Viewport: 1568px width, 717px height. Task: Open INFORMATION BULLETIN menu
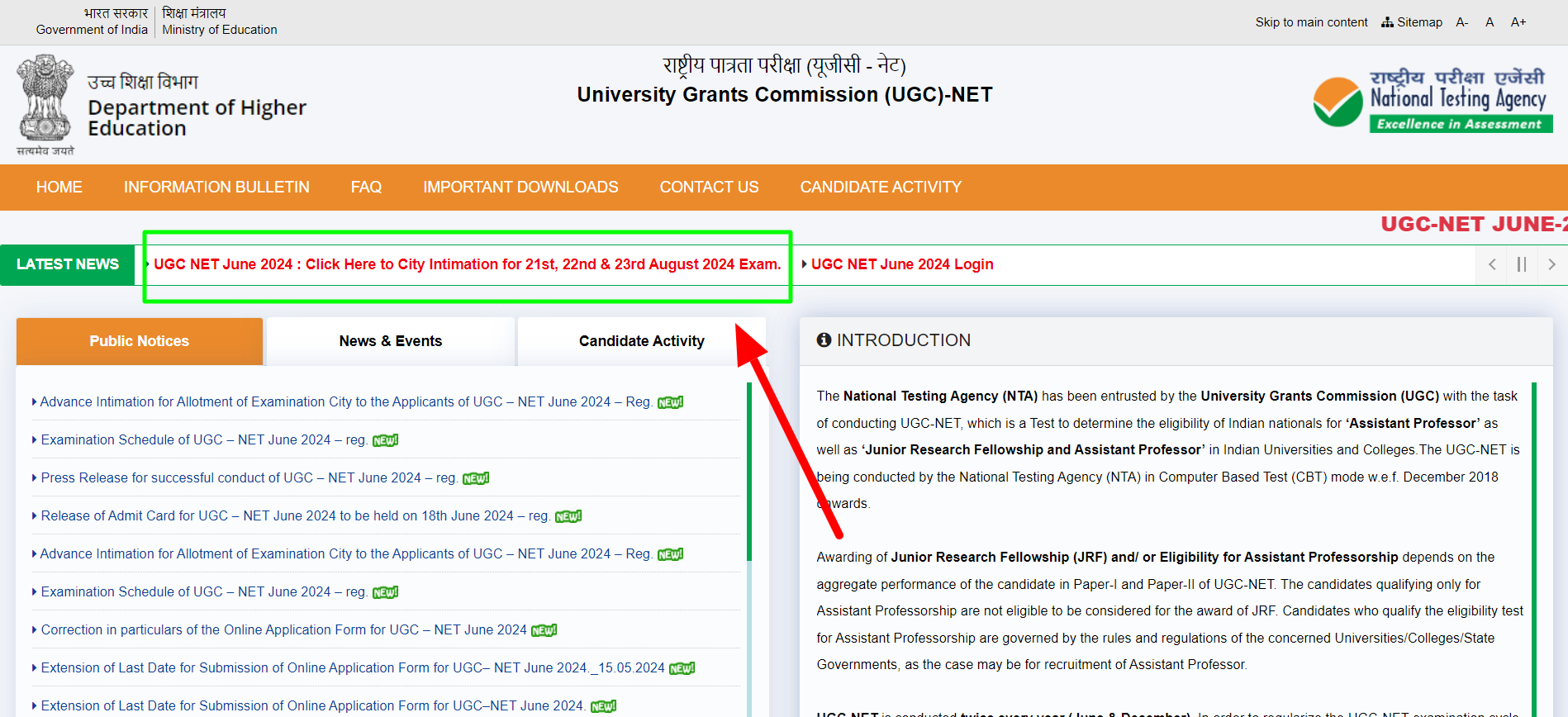(x=216, y=188)
